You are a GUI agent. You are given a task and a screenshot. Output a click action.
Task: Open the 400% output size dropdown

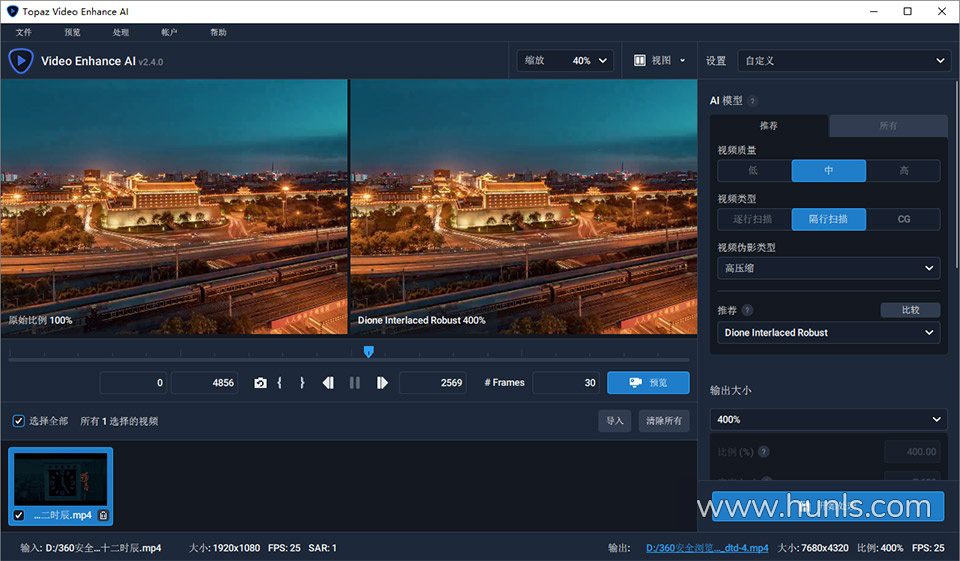(828, 420)
